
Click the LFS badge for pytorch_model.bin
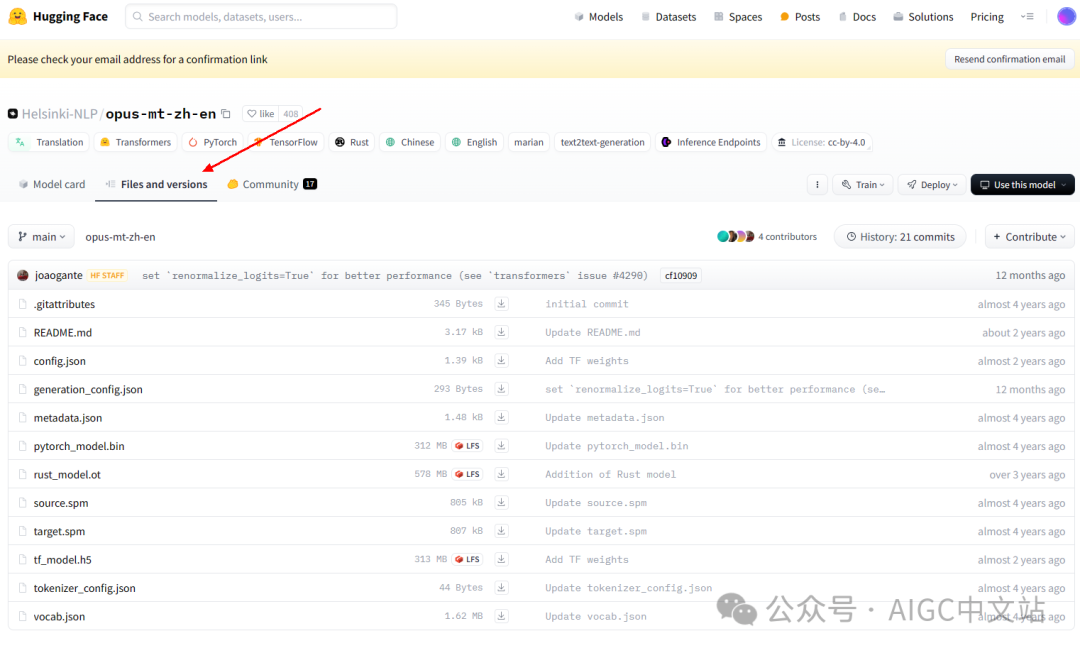pos(468,446)
